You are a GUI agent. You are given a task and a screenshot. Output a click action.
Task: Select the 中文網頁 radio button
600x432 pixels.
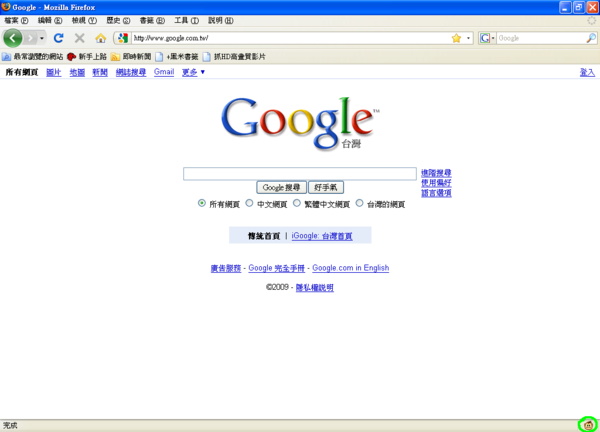pyautogui.click(x=249, y=203)
